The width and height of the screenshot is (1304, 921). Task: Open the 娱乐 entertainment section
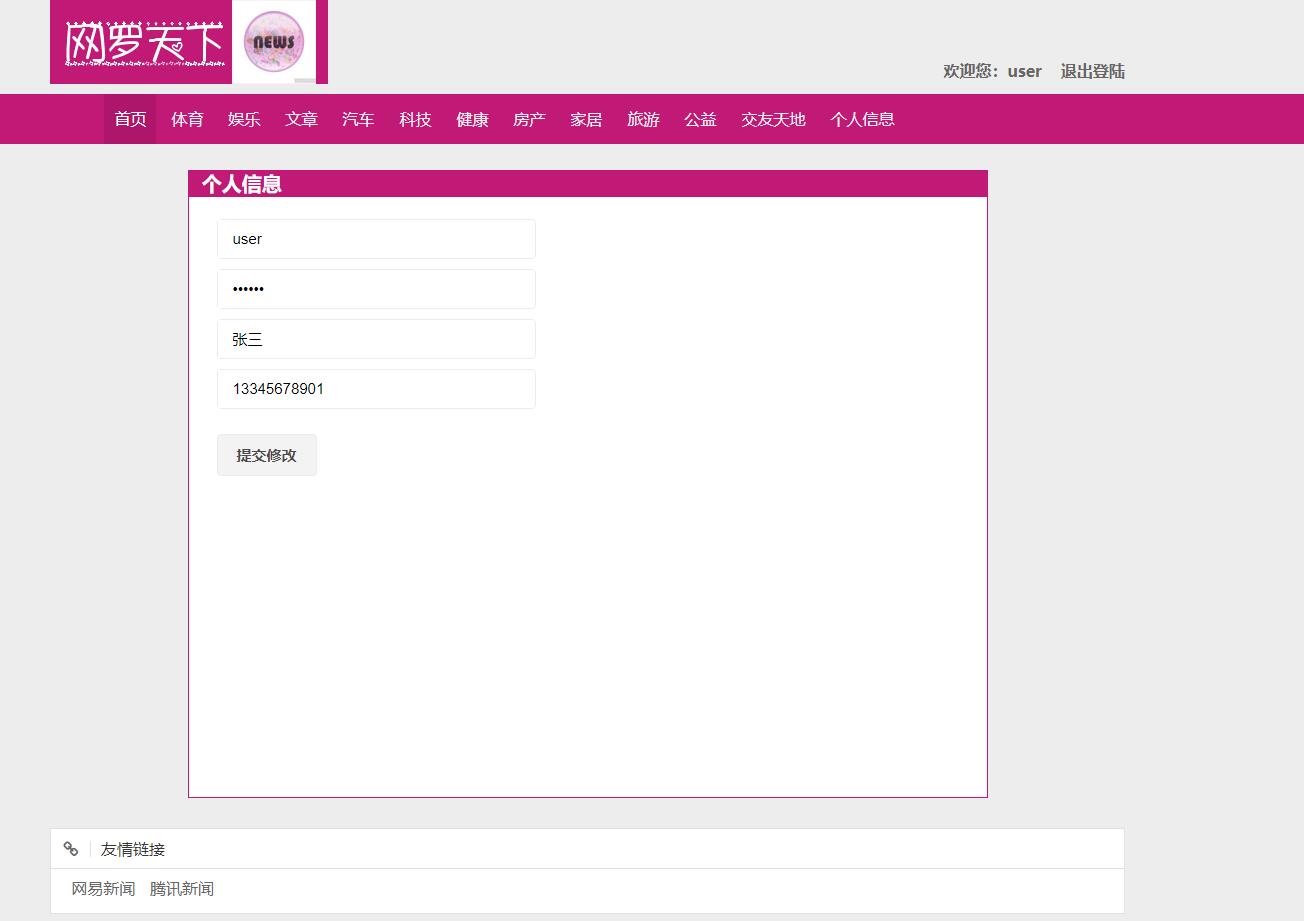(244, 118)
